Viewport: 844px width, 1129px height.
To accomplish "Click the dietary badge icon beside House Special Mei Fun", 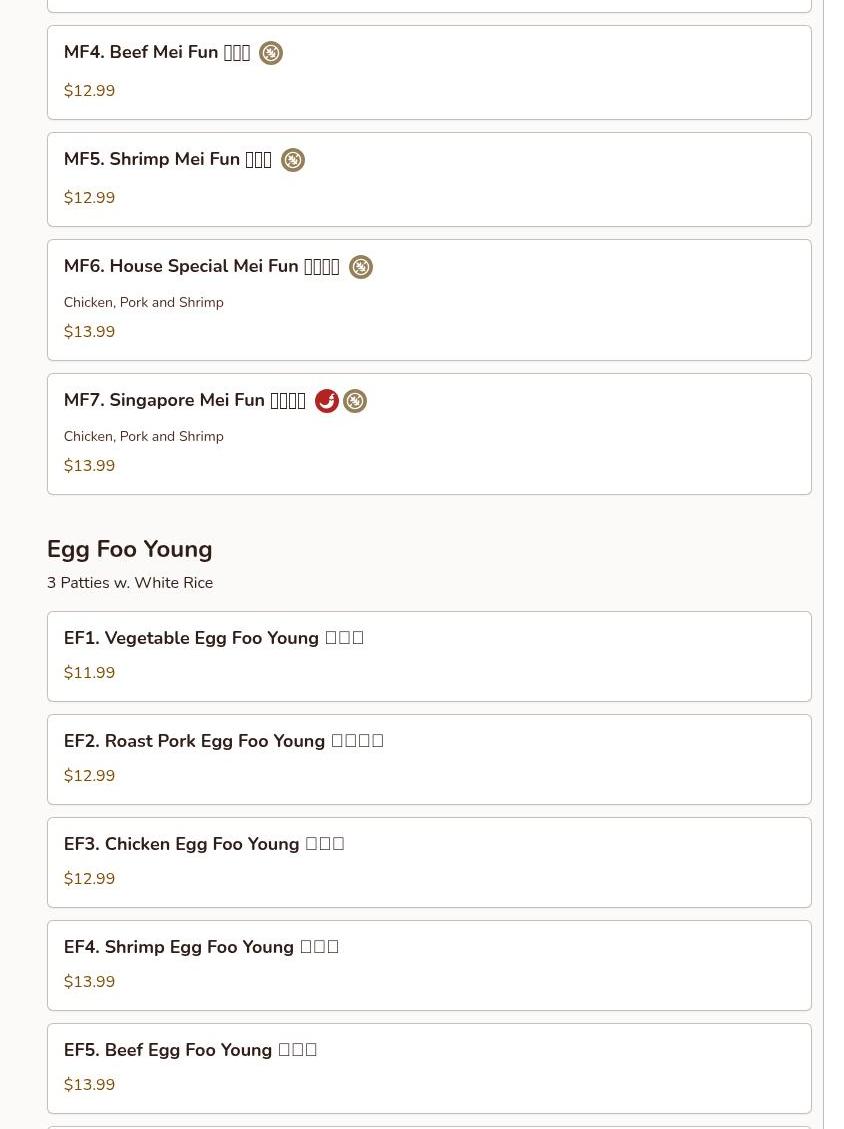I will pyautogui.click(x=361, y=267).
